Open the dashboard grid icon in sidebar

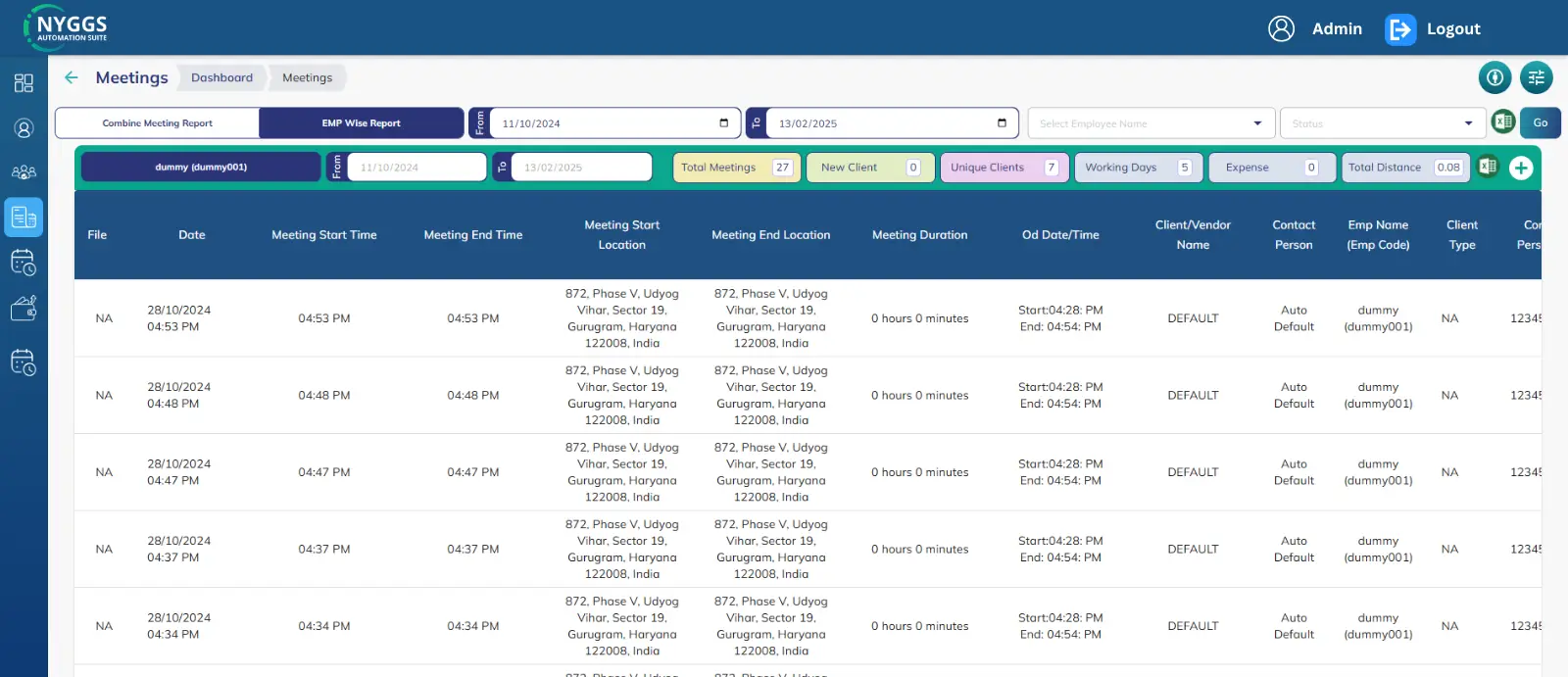click(x=24, y=83)
